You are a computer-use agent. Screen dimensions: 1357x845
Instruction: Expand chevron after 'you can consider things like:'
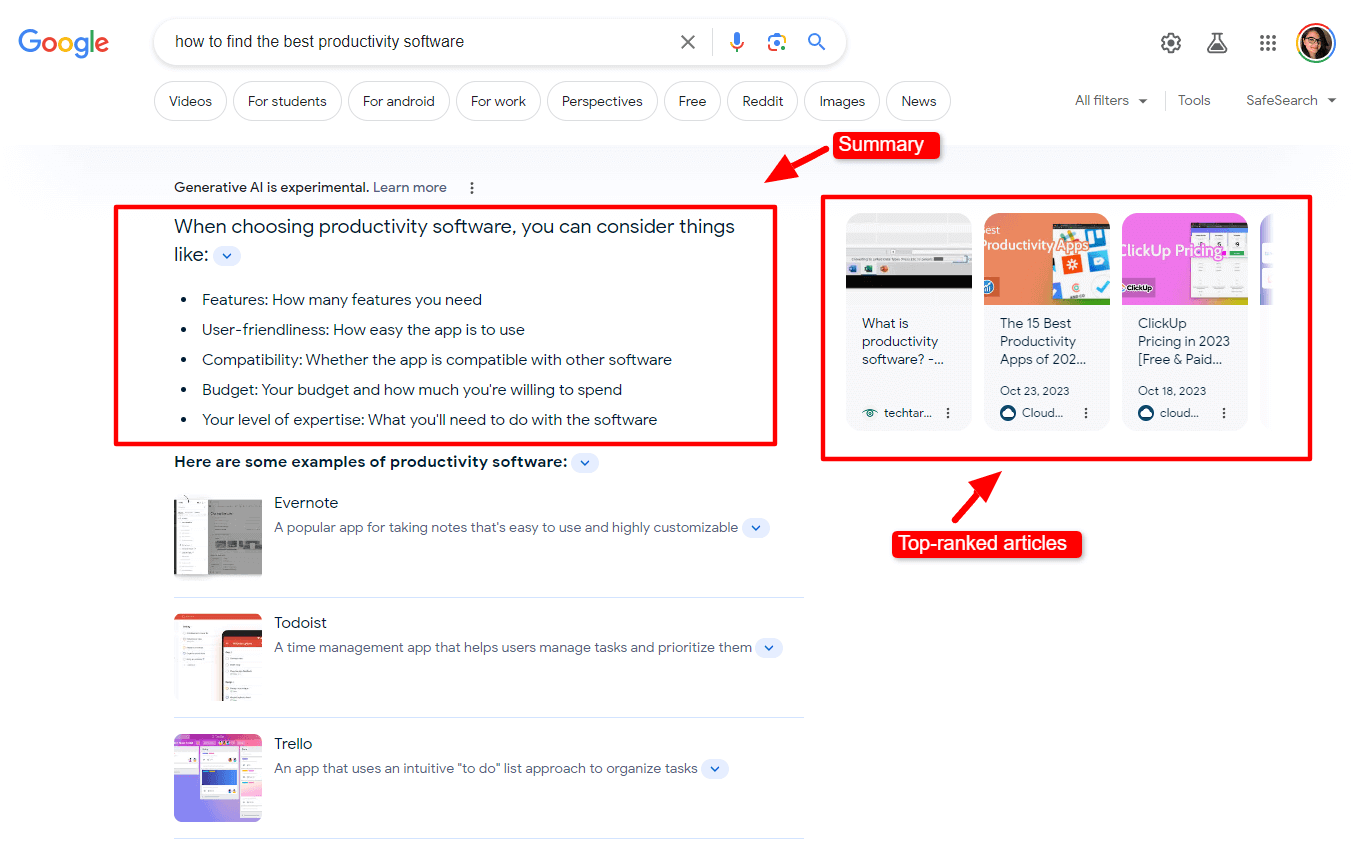227,256
